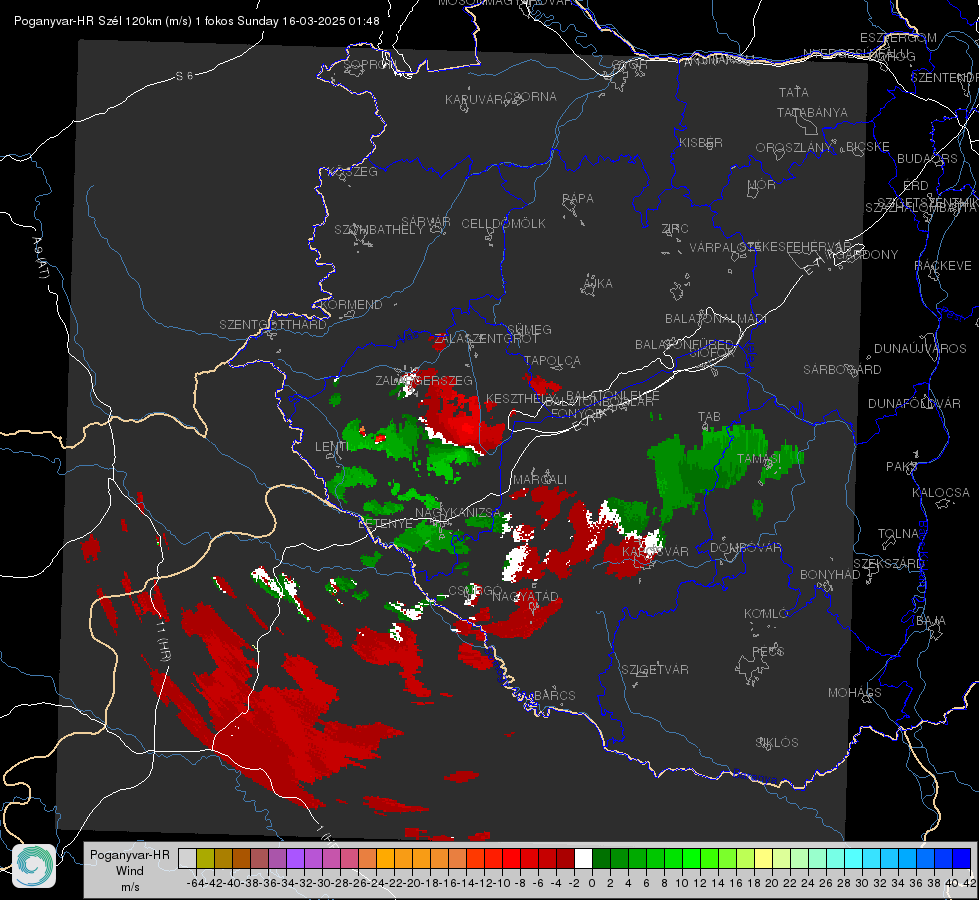Select the KISBER town label
The height and width of the screenshot is (900, 979).
(x=701, y=143)
